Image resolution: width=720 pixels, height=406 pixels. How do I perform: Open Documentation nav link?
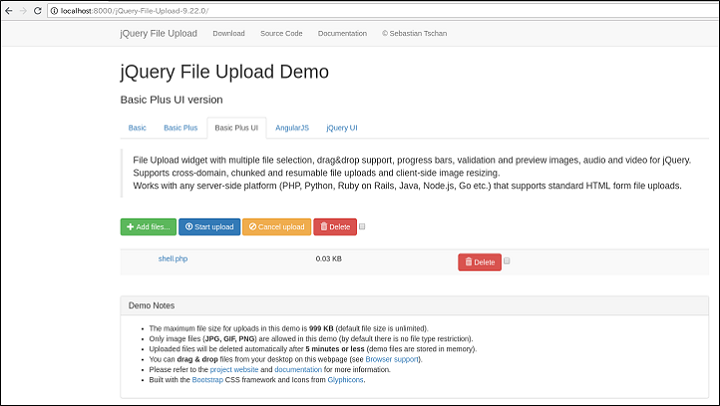click(x=342, y=34)
